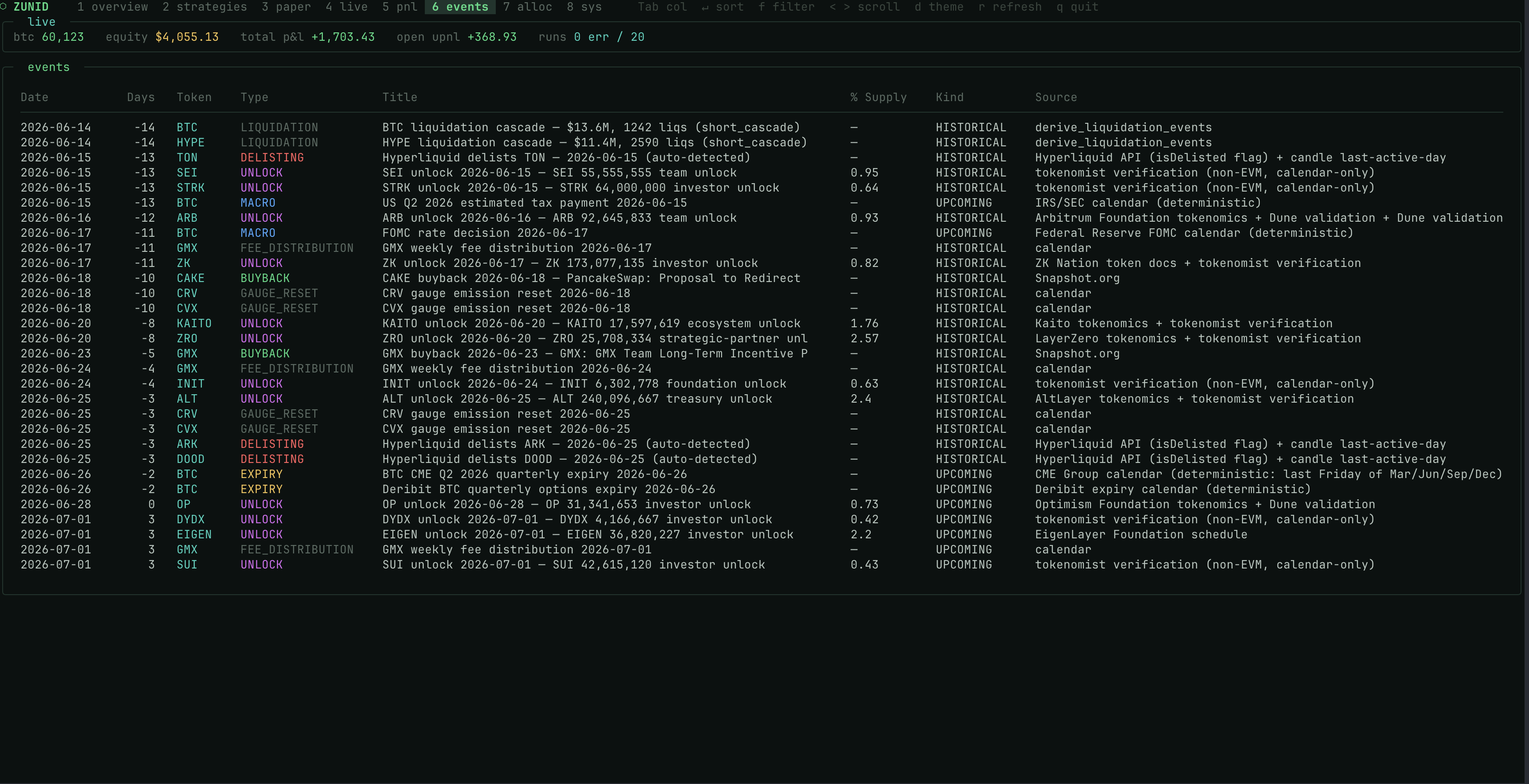Click GMX weekly fee distribution 2026-07-01
The width and height of the screenshot is (1529, 784).
tap(517, 549)
